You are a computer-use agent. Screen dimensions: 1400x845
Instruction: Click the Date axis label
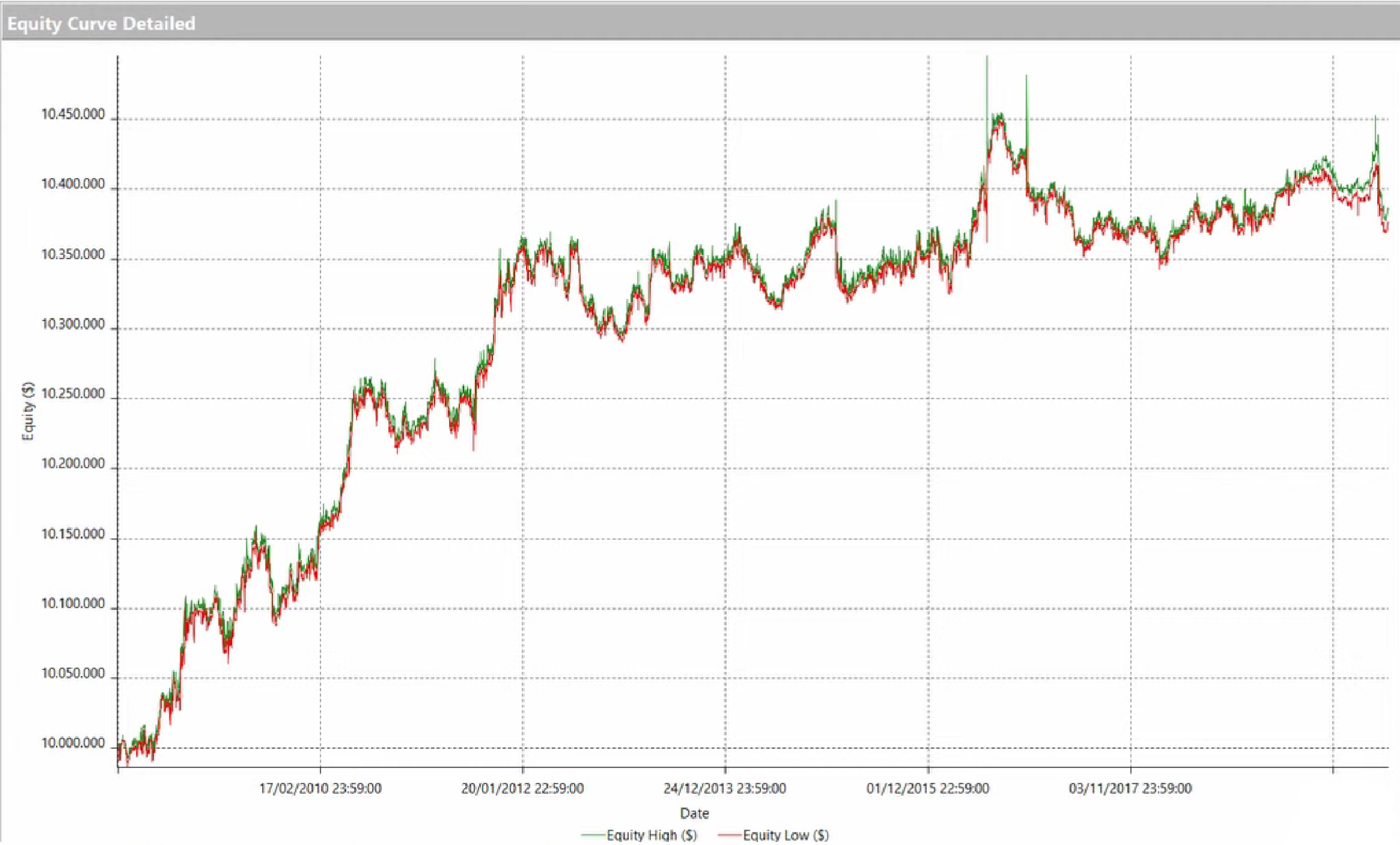point(695,813)
